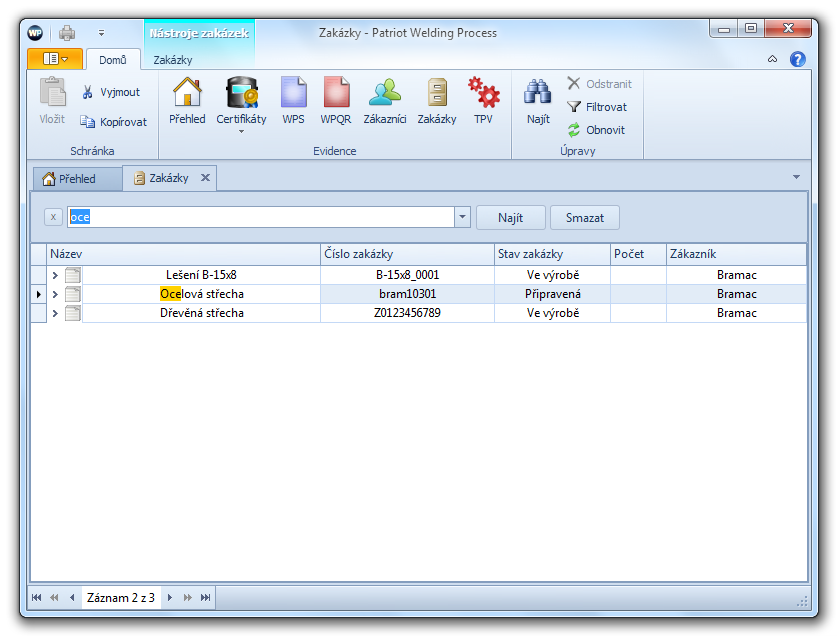Select cell bram10301
The image size is (838, 636).
[407, 294]
